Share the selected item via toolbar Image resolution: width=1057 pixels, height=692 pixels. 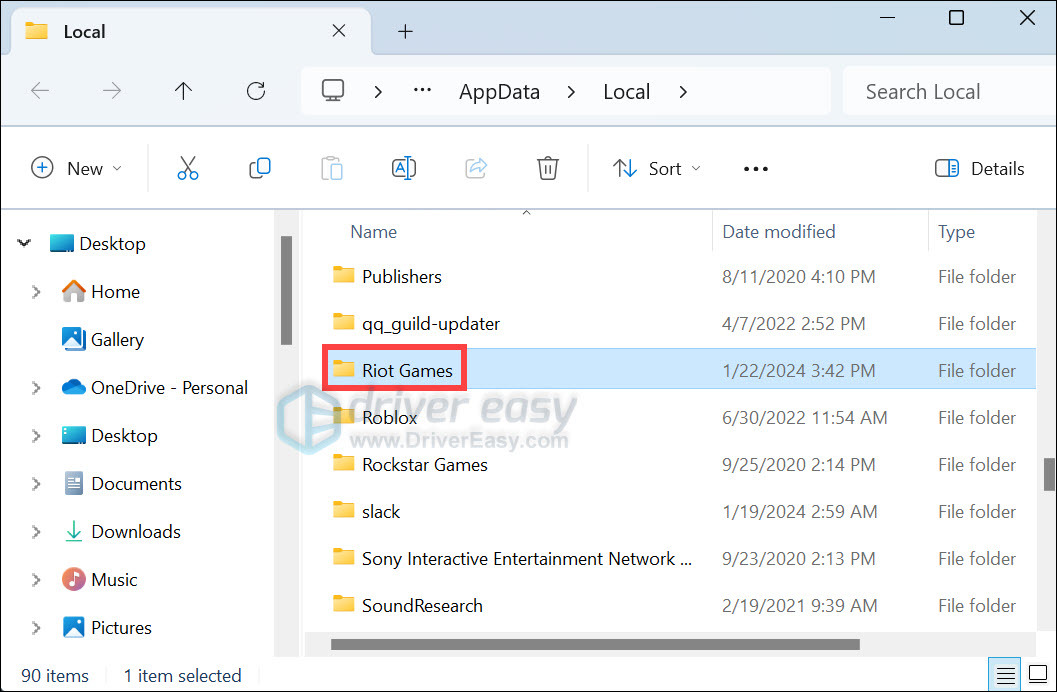[x=476, y=168]
